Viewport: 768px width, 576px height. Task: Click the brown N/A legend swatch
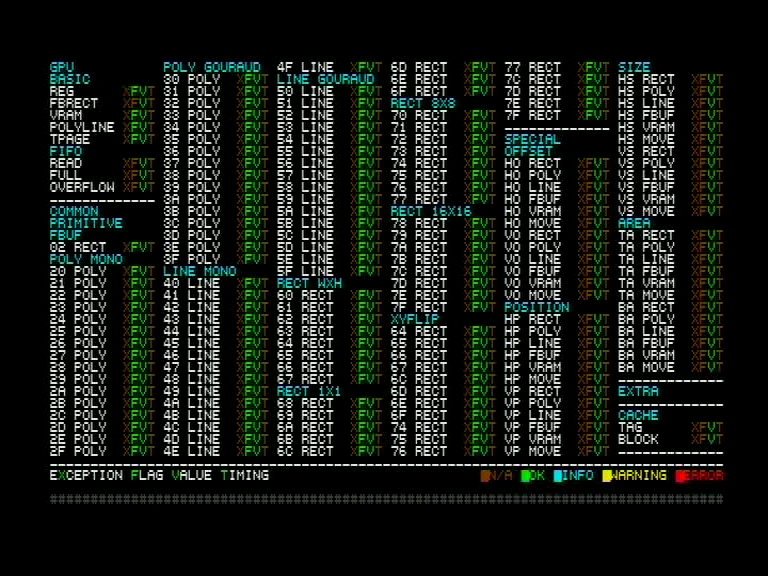click(485, 476)
